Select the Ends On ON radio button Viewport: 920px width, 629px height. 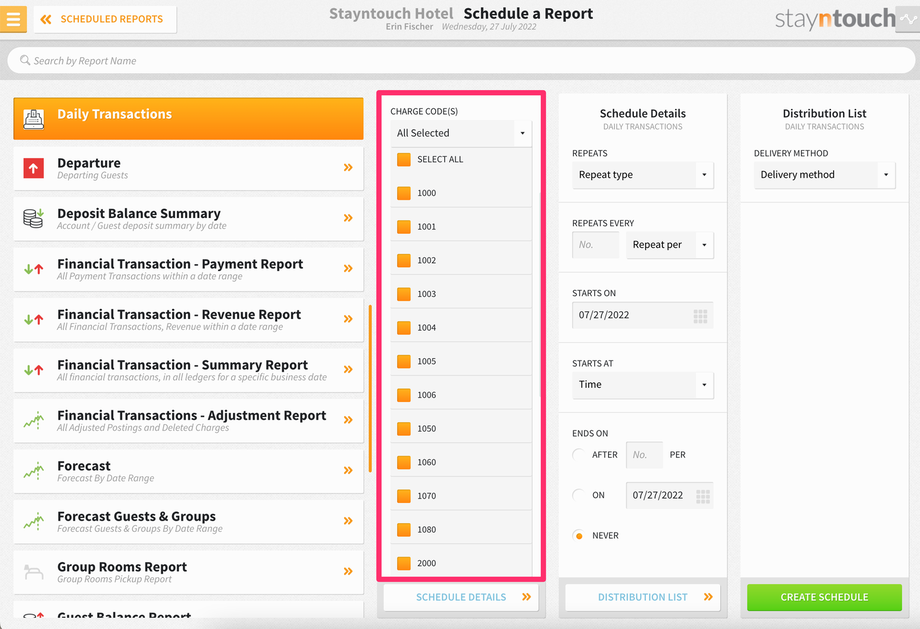pyautogui.click(x=579, y=495)
